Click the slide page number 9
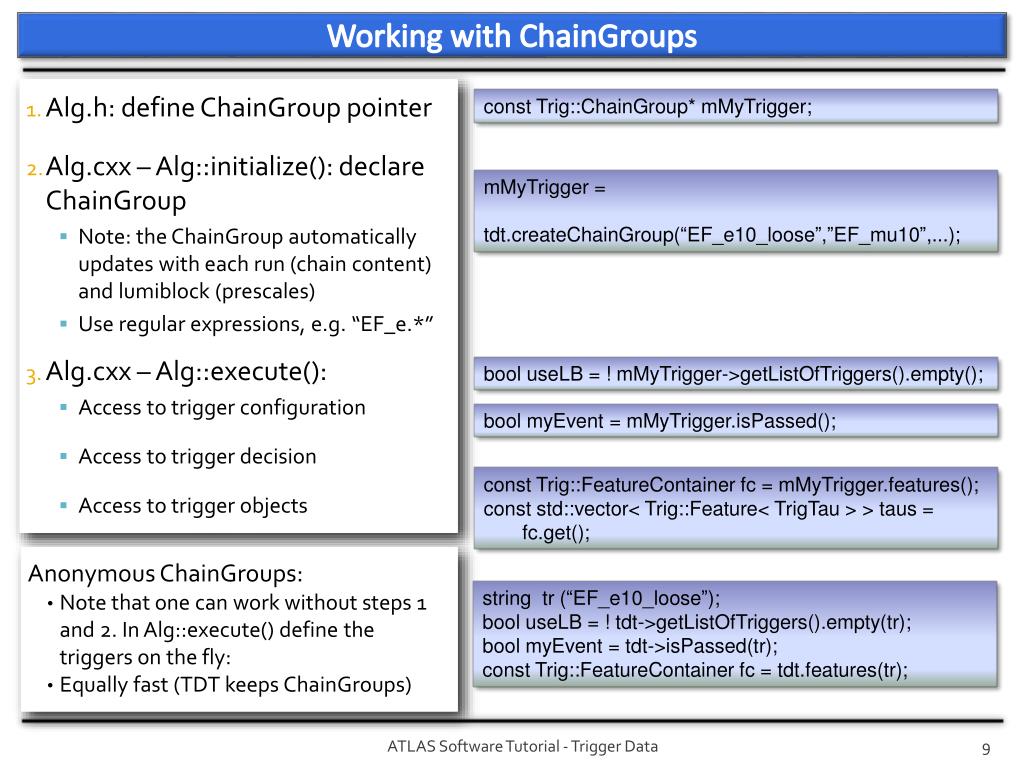The image size is (1024, 768). click(986, 748)
